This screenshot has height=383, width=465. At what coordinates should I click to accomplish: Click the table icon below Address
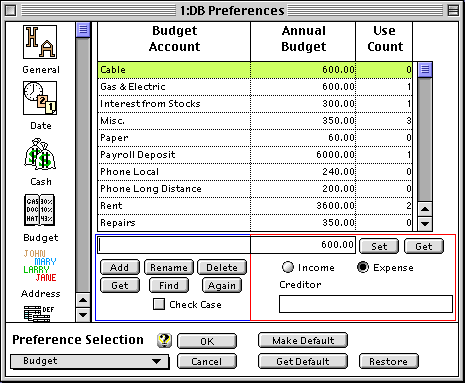click(x=39, y=314)
